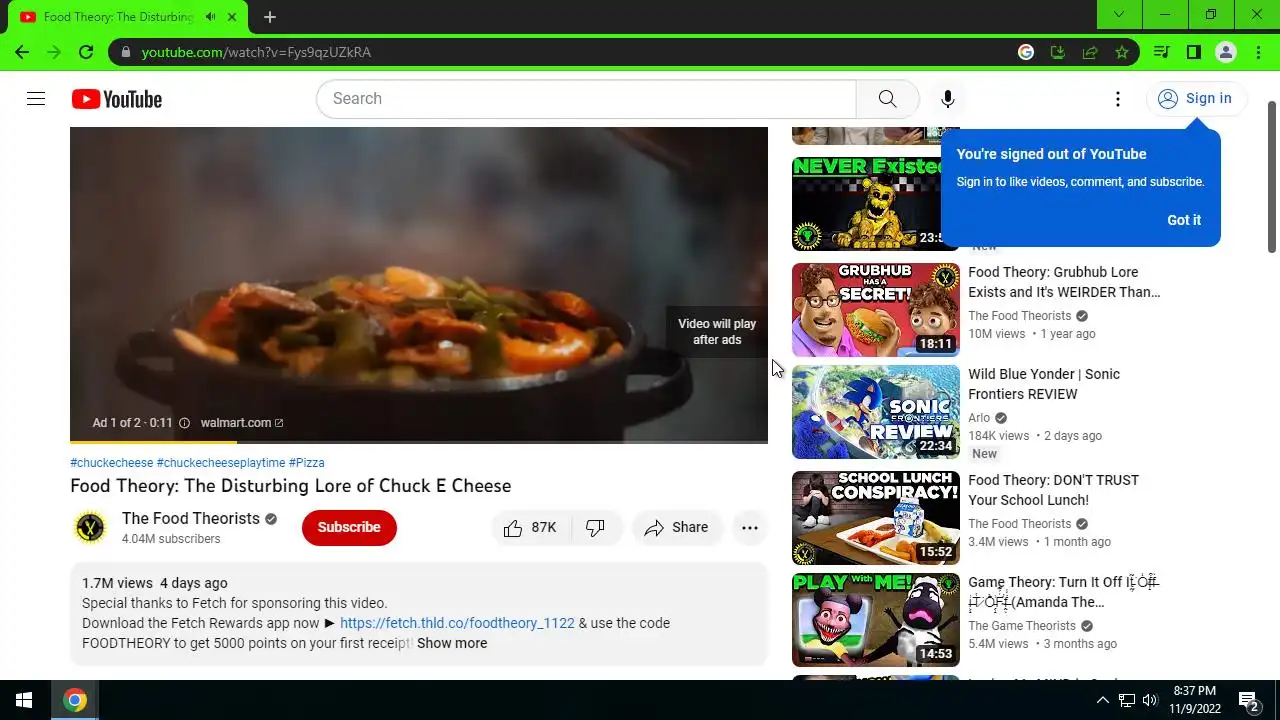Start voice search with the microphone icon

click(948, 99)
